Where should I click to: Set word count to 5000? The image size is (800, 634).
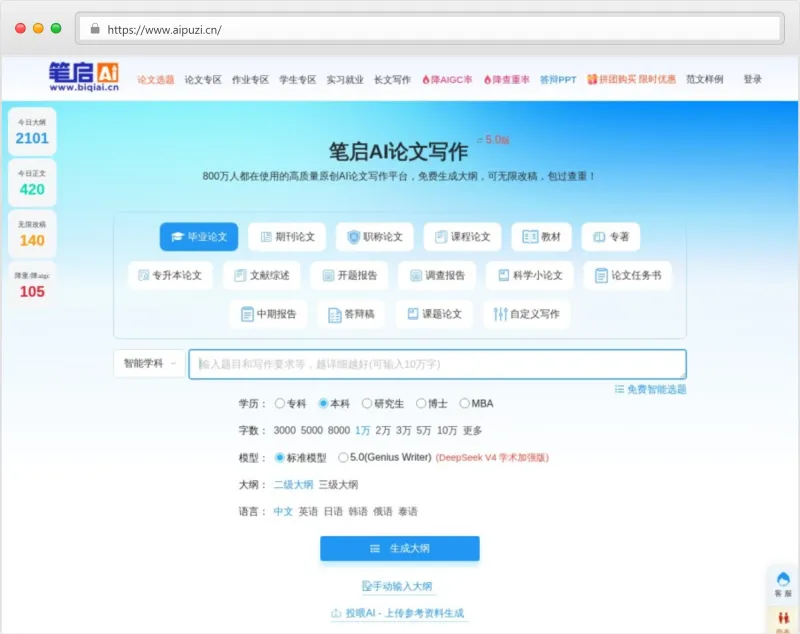[312, 430]
